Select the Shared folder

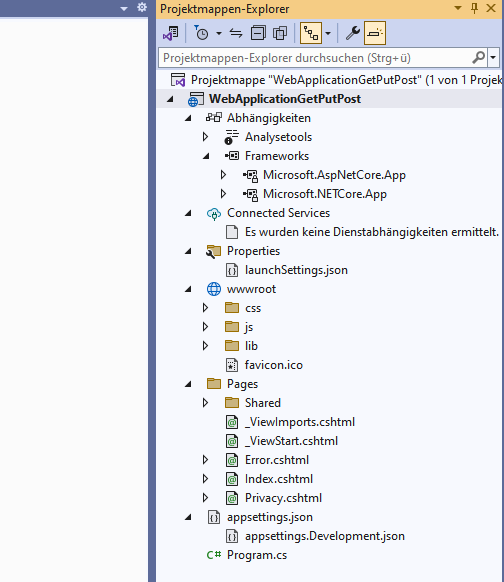263,403
